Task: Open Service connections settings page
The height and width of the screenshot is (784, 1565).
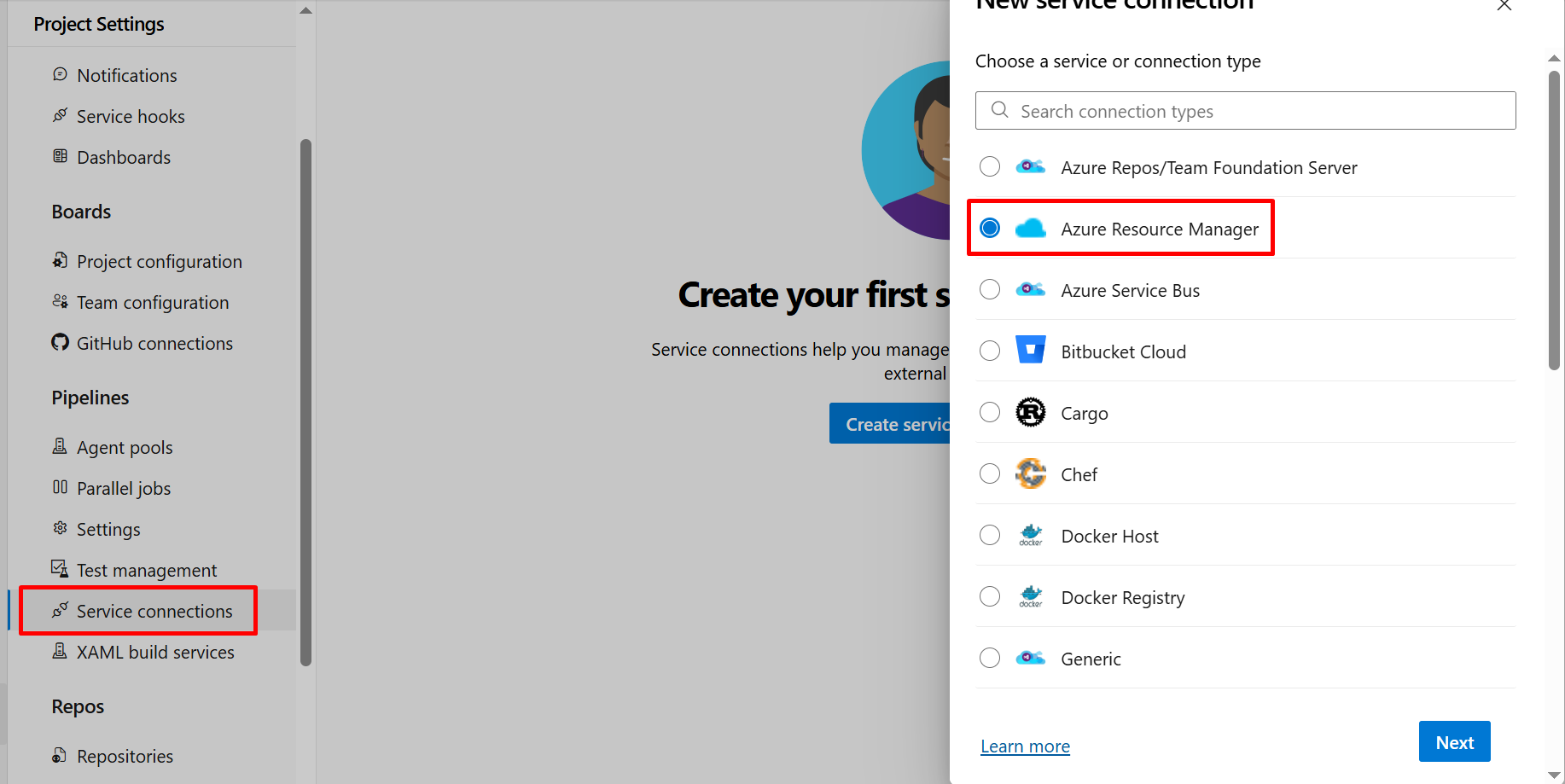Action: click(154, 611)
